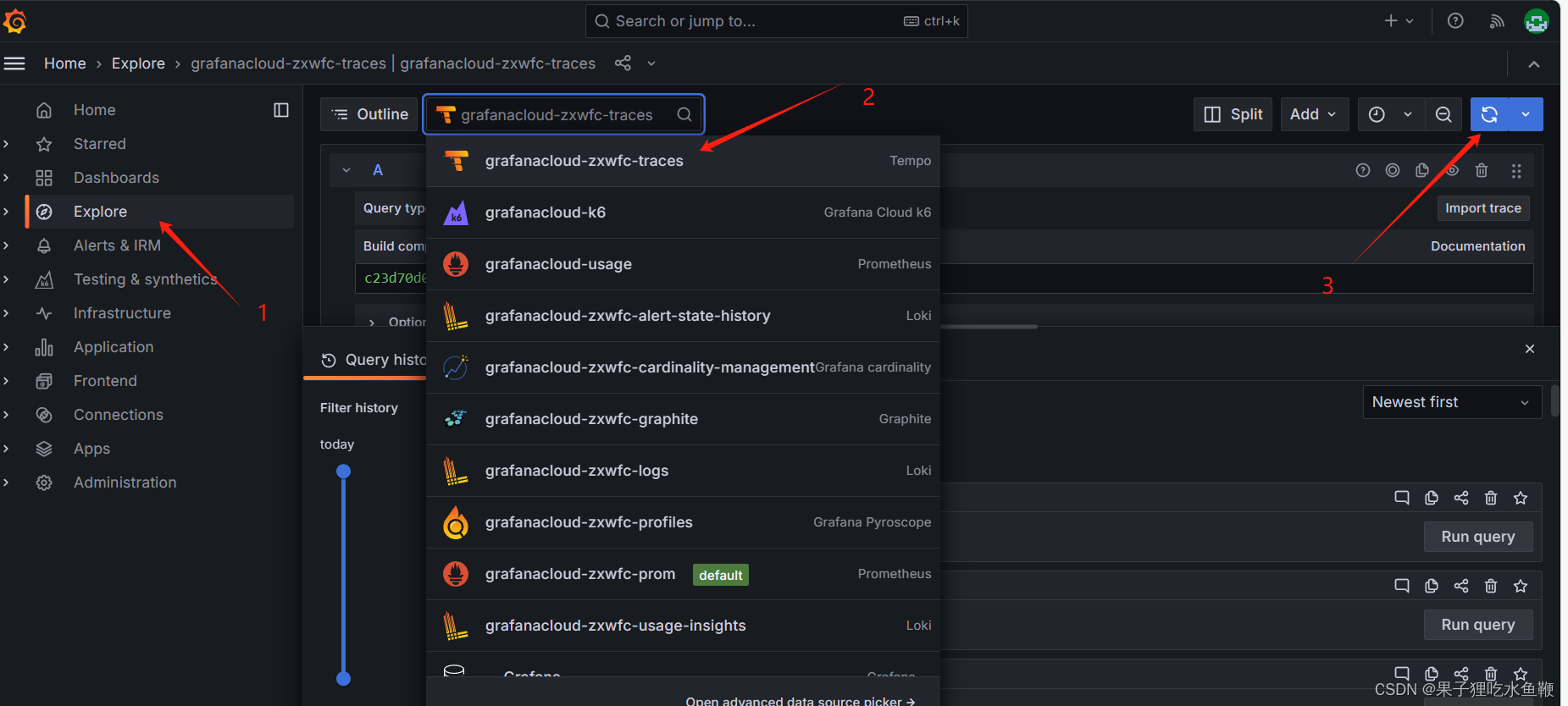Show data source help for query A

[1363, 170]
